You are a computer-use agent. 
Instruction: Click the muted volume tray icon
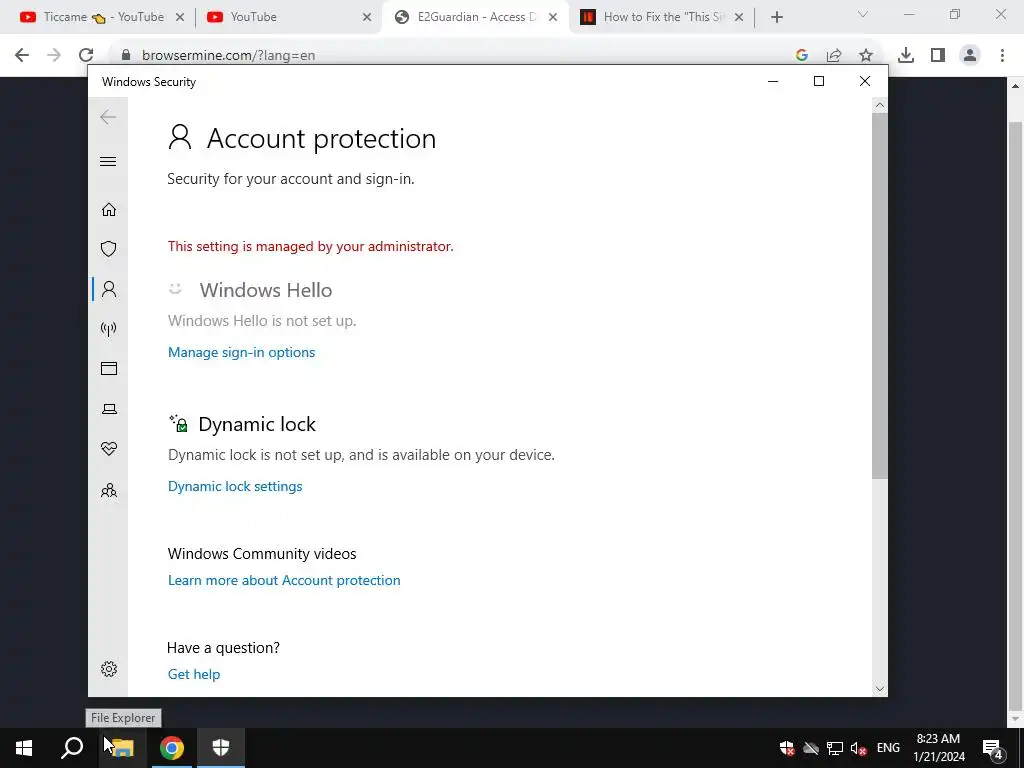pyautogui.click(x=858, y=748)
